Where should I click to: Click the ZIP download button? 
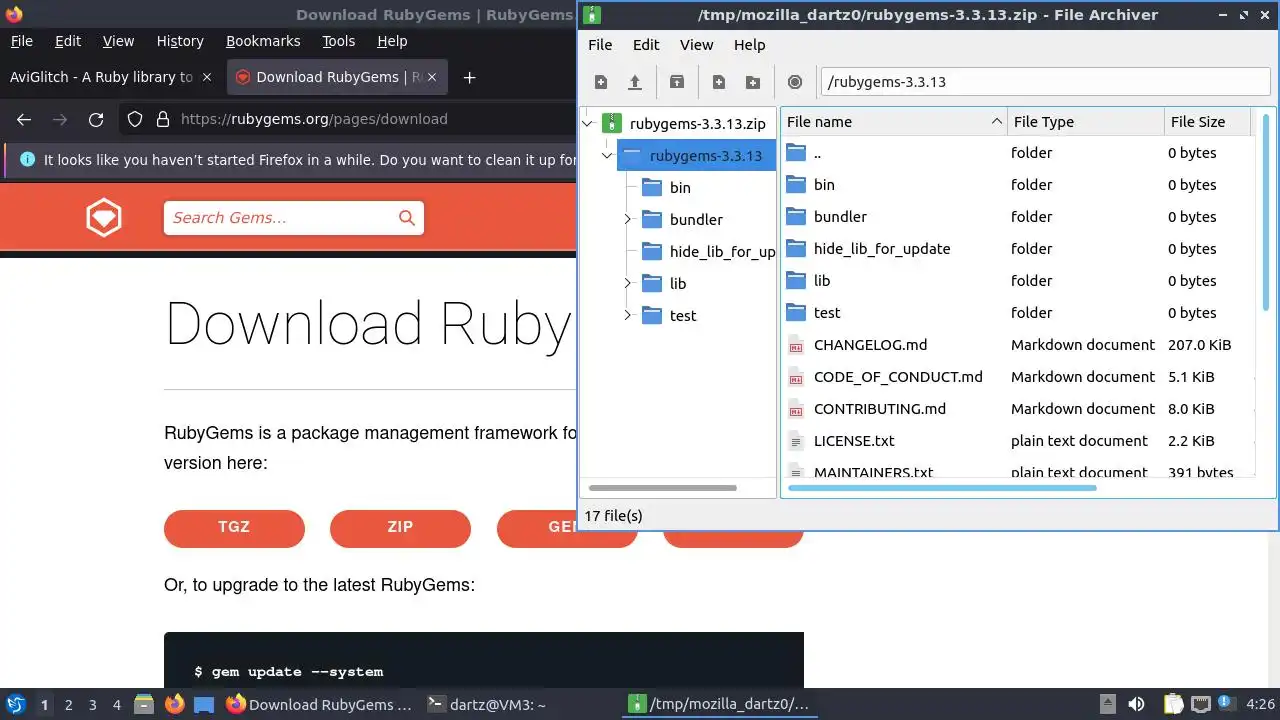point(400,528)
